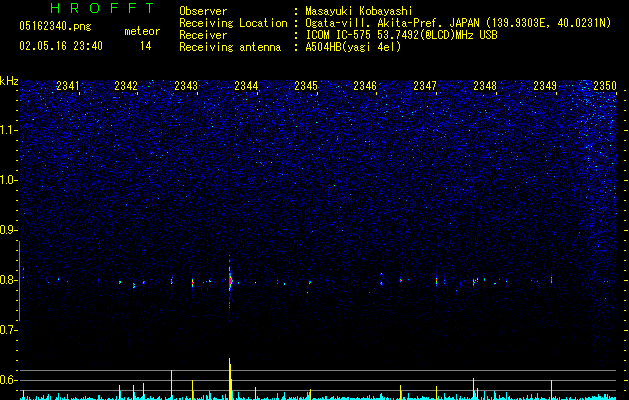Click the 1.0 kHz axis label
This screenshot has height=400, width=629.
coord(9,180)
